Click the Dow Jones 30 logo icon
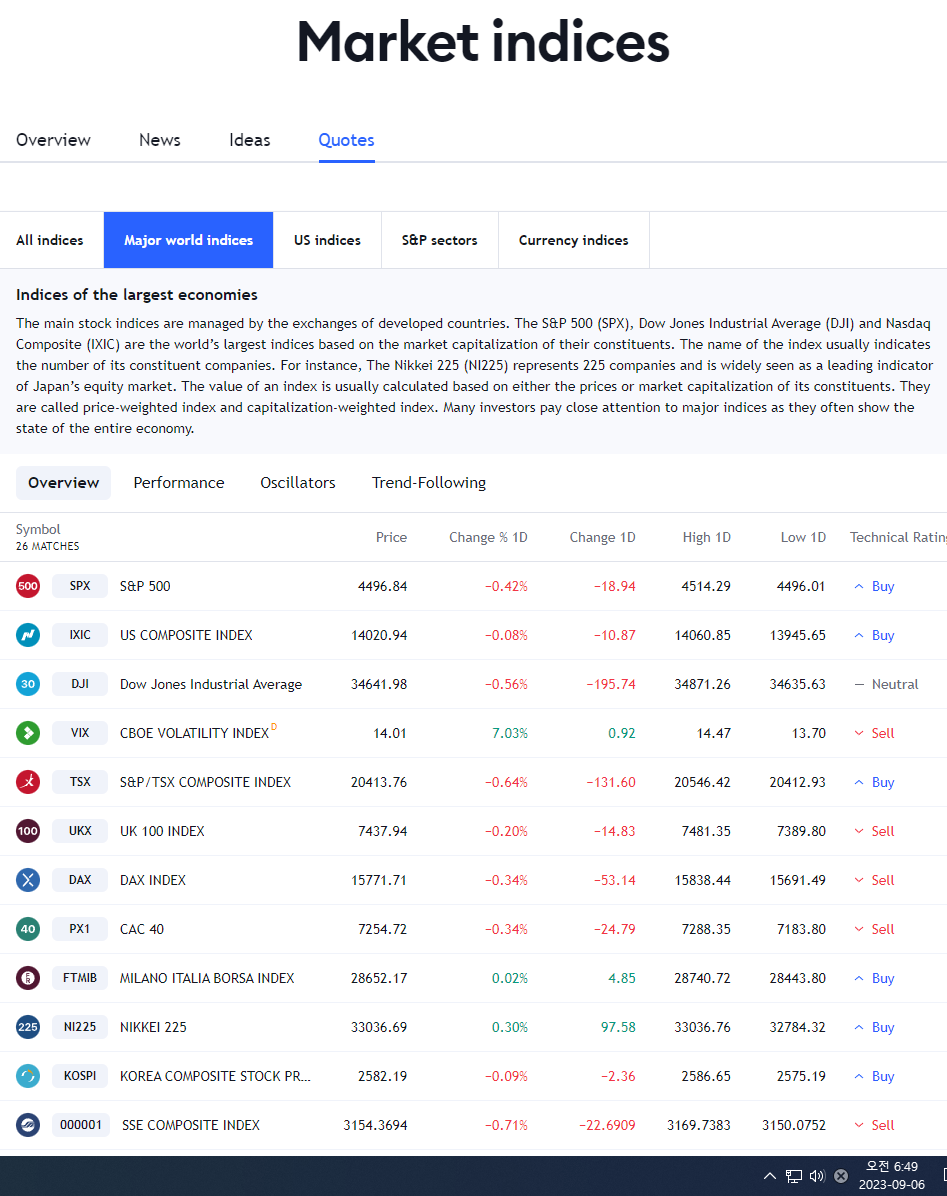 click(28, 684)
